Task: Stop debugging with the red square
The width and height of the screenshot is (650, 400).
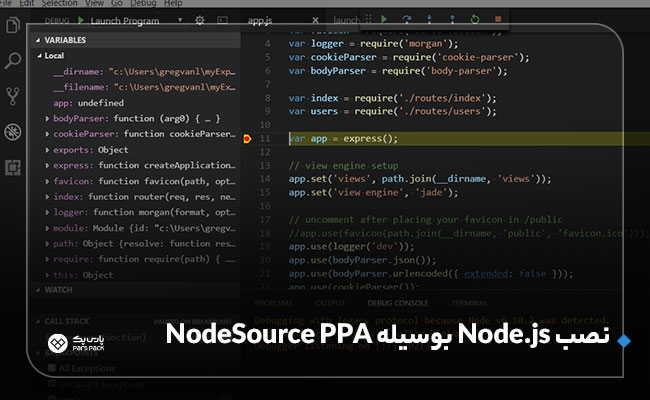Action: [498, 19]
